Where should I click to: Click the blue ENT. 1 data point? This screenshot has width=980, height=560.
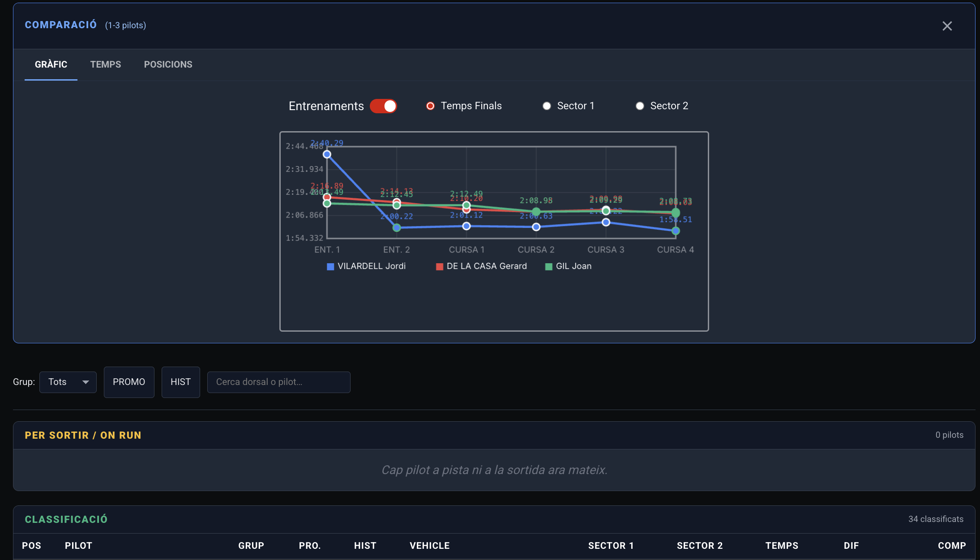(x=327, y=154)
